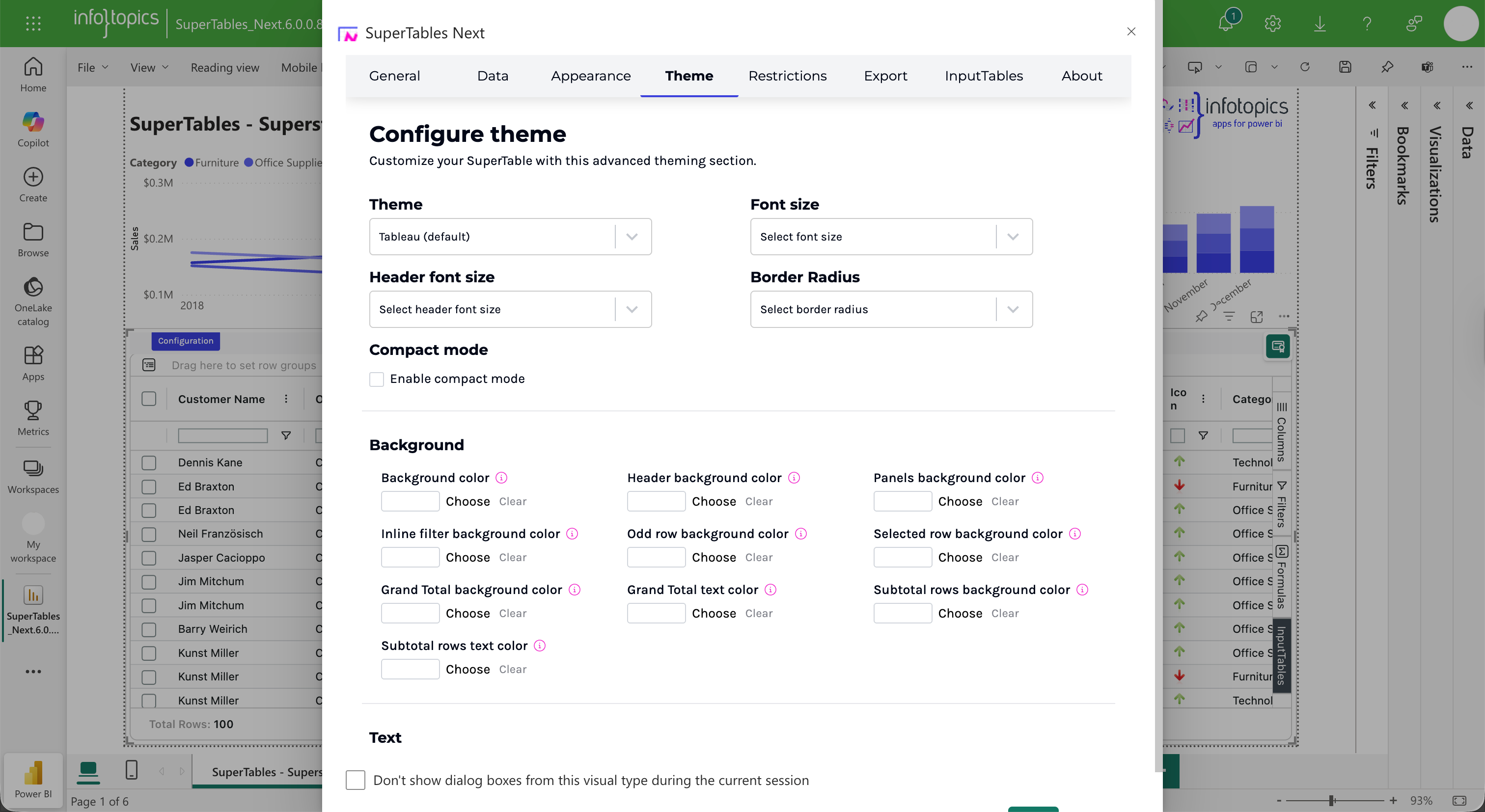Open the Restrictions tab
The image size is (1485, 812).
(x=787, y=76)
